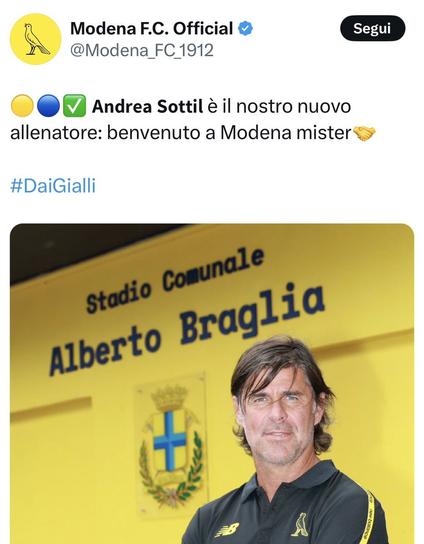Screen dimensions: 424x544
Task: Click the Stadio Comunale lettering
Action: (175, 282)
